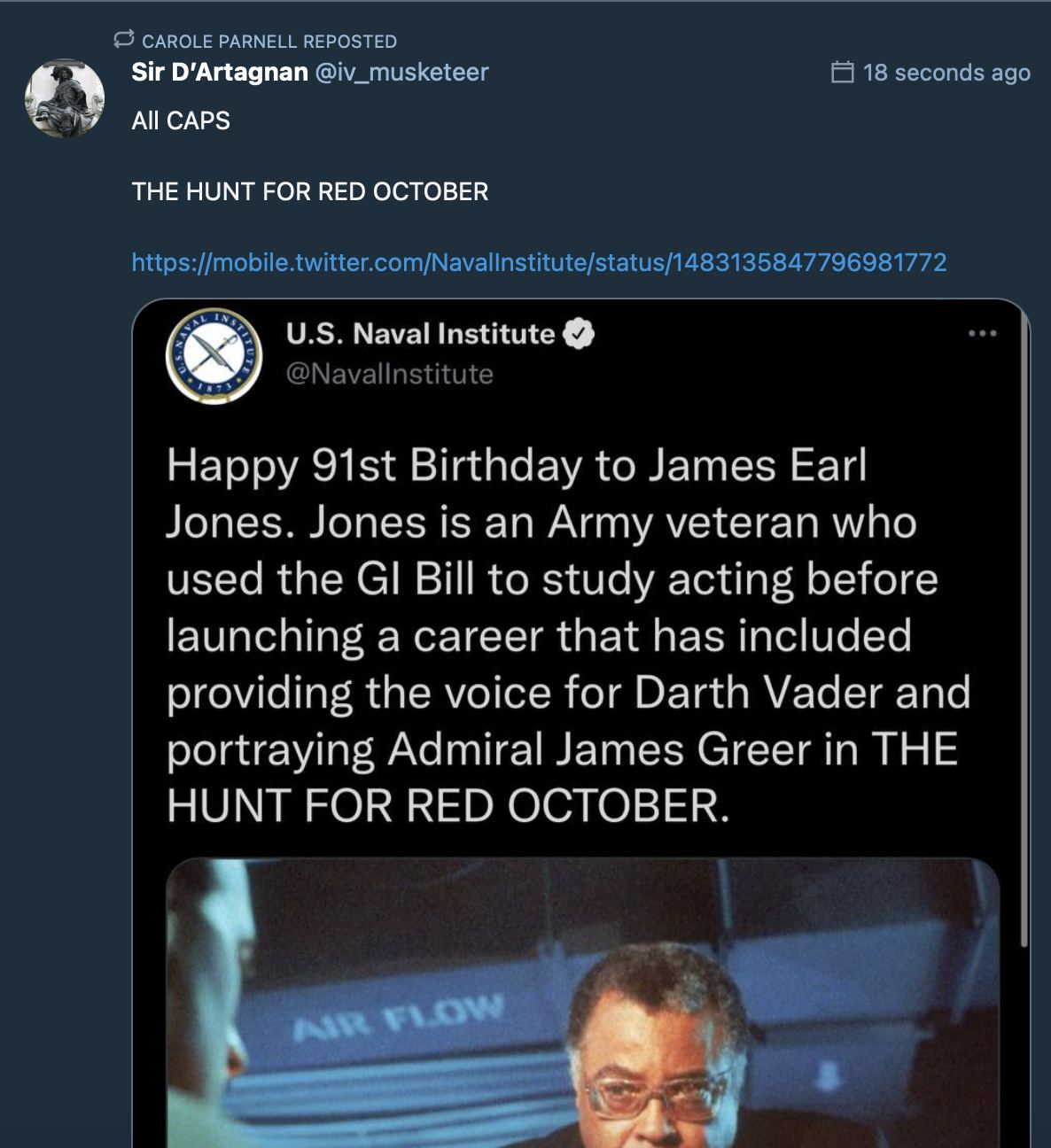Click the calendar icon beside the timestamp
This screenshot has width=1051, height=1148.
(842, 73)
